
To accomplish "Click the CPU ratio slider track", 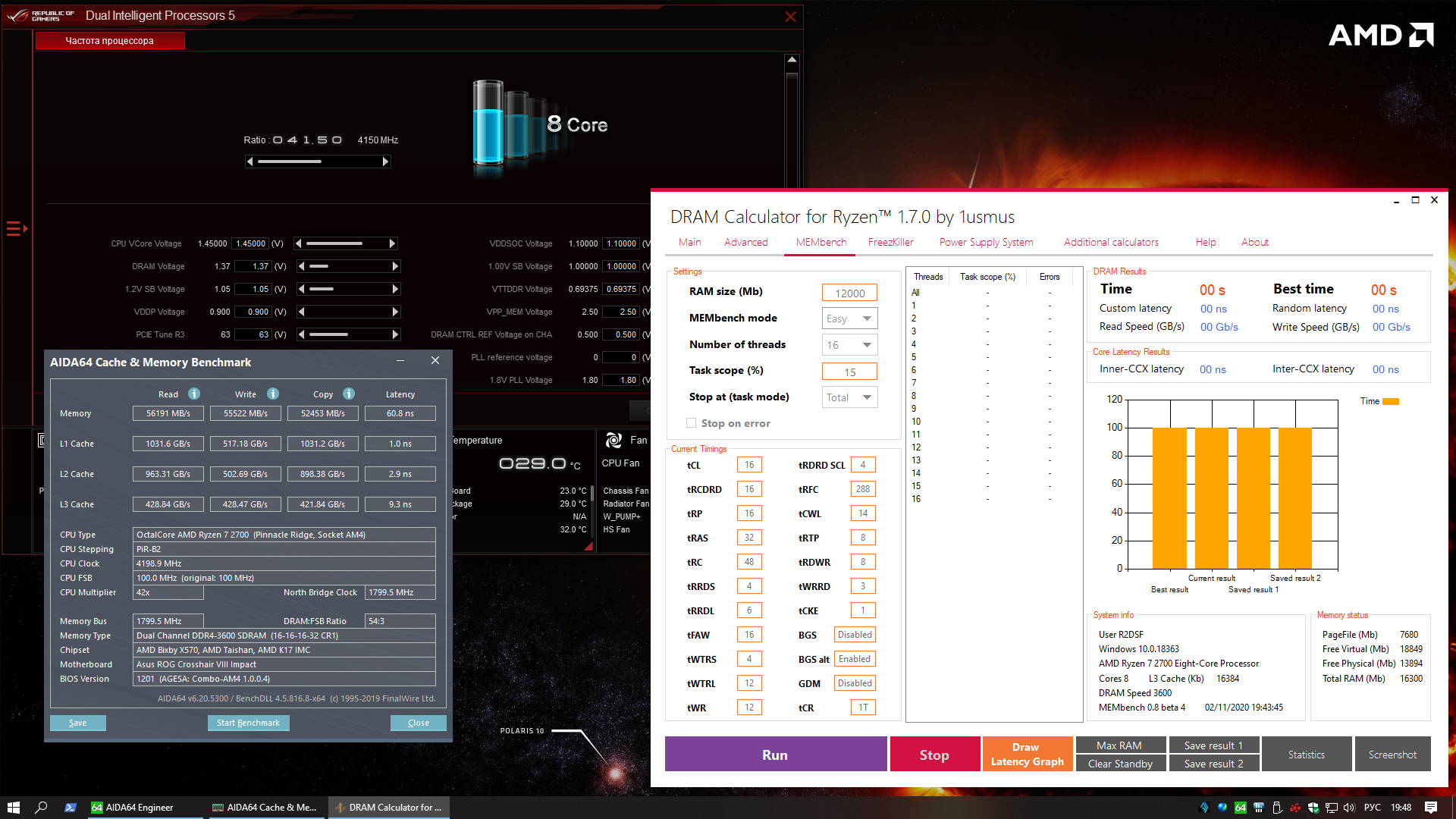I will [318, 162].
